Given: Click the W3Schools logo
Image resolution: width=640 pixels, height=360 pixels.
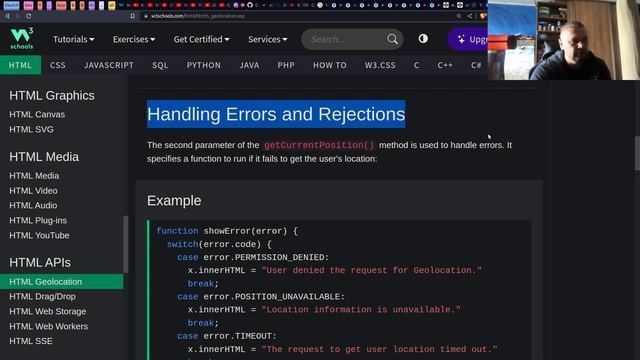Looking at the screenshot, I should pyautogui.click(x=22, y=39).
